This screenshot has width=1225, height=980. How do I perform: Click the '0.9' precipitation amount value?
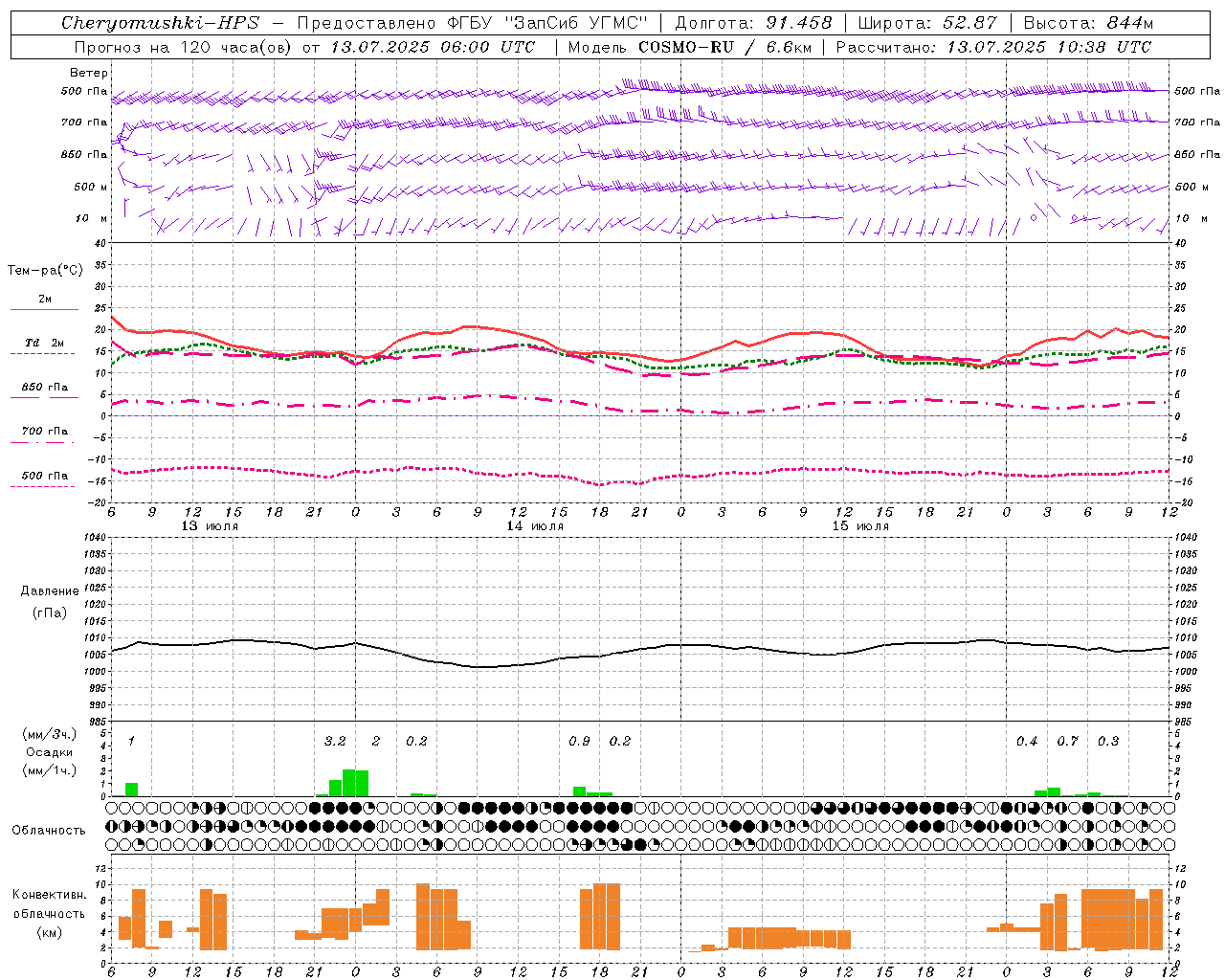click(x=579, y=742)
